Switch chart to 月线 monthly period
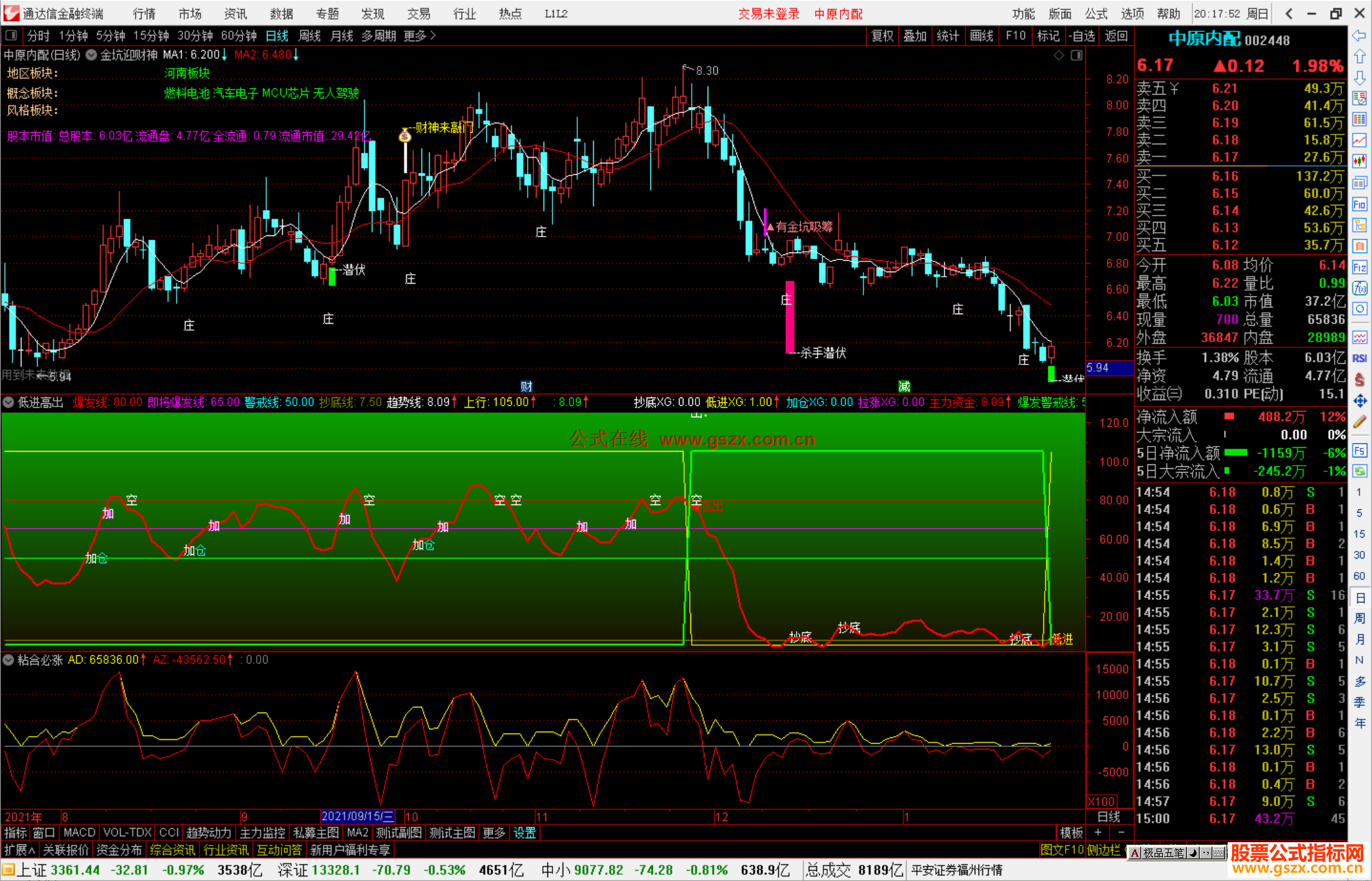Viewport: 1372px width, 881px height. [342, 36]
